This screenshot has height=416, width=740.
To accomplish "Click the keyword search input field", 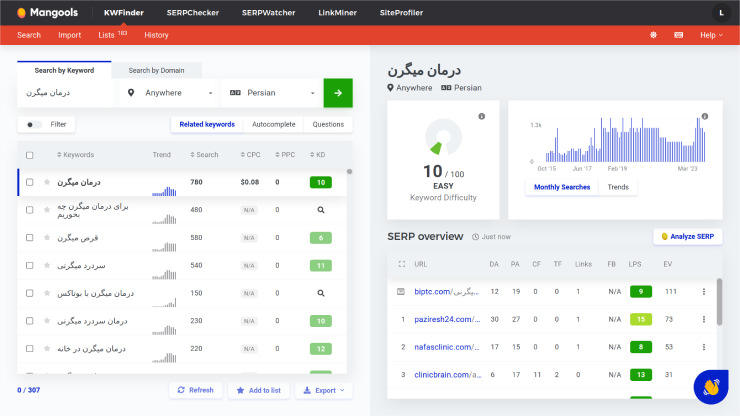I will pyautogui.click(x=67, y=93).
